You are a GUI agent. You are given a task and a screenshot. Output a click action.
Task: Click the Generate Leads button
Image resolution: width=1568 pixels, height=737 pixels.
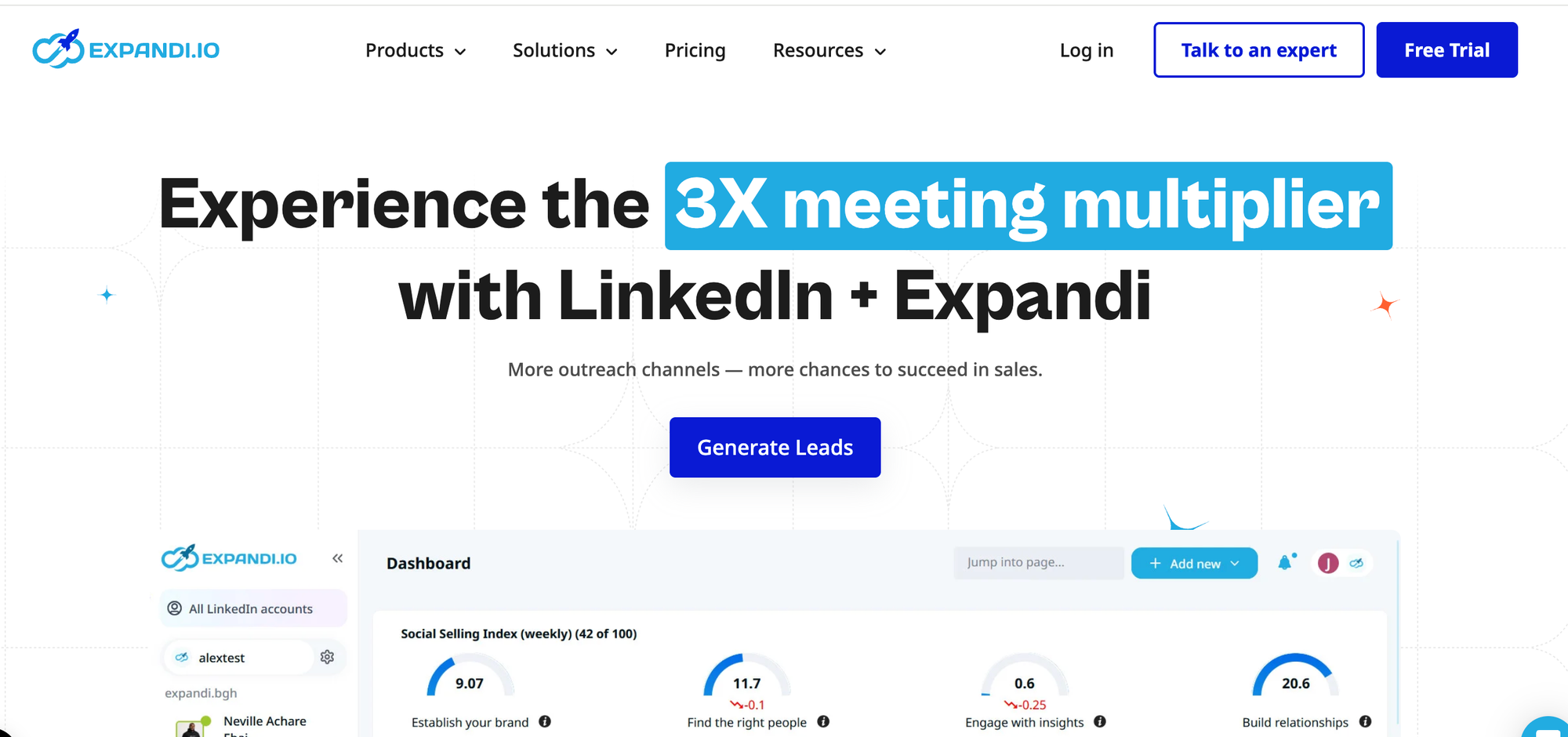[x=775, y=447]
